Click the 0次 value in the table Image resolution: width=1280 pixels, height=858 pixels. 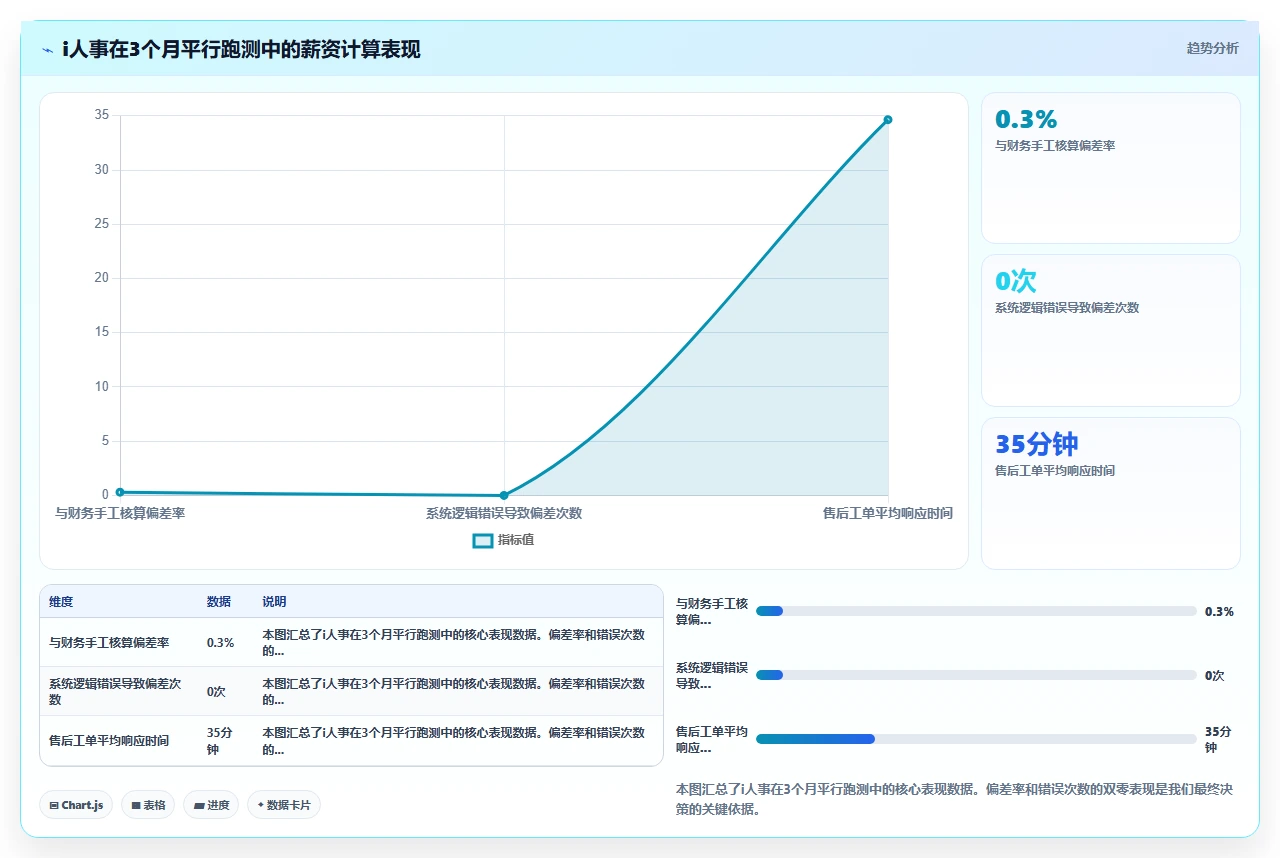tap(216, 692)
